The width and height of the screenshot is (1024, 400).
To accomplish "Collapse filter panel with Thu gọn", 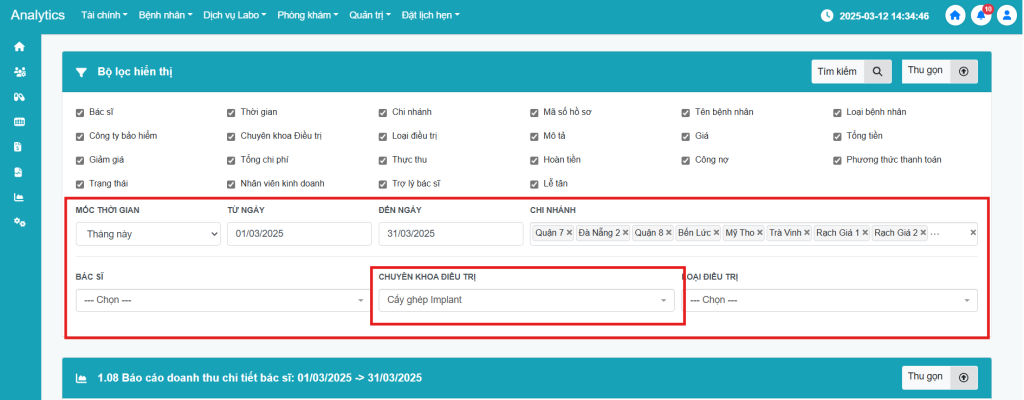I will pyautogui.click(x=939, y=72).
